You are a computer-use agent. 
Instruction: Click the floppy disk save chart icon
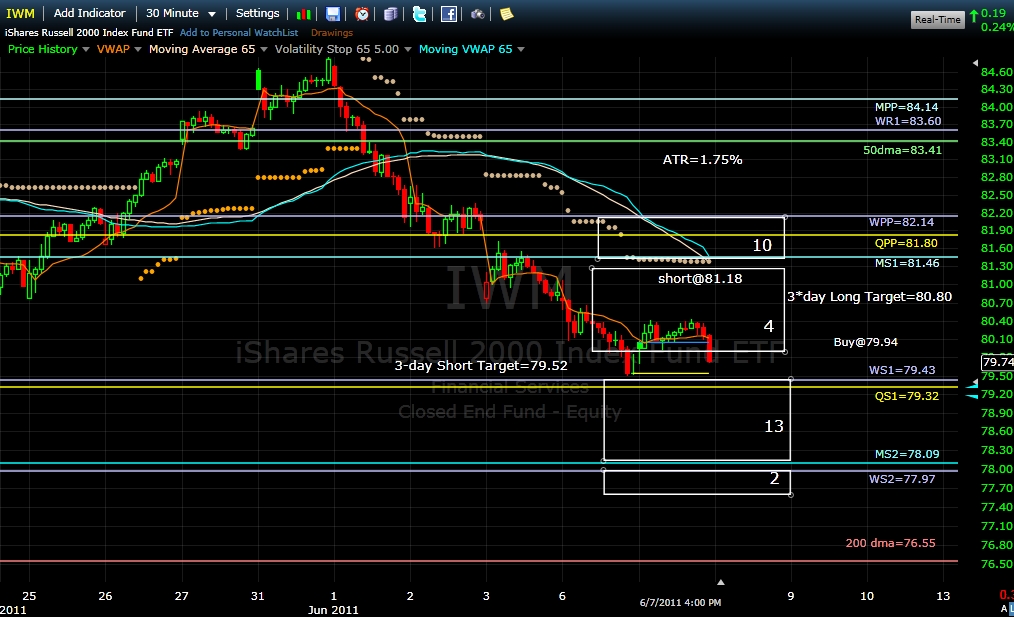tap(332, 14)
